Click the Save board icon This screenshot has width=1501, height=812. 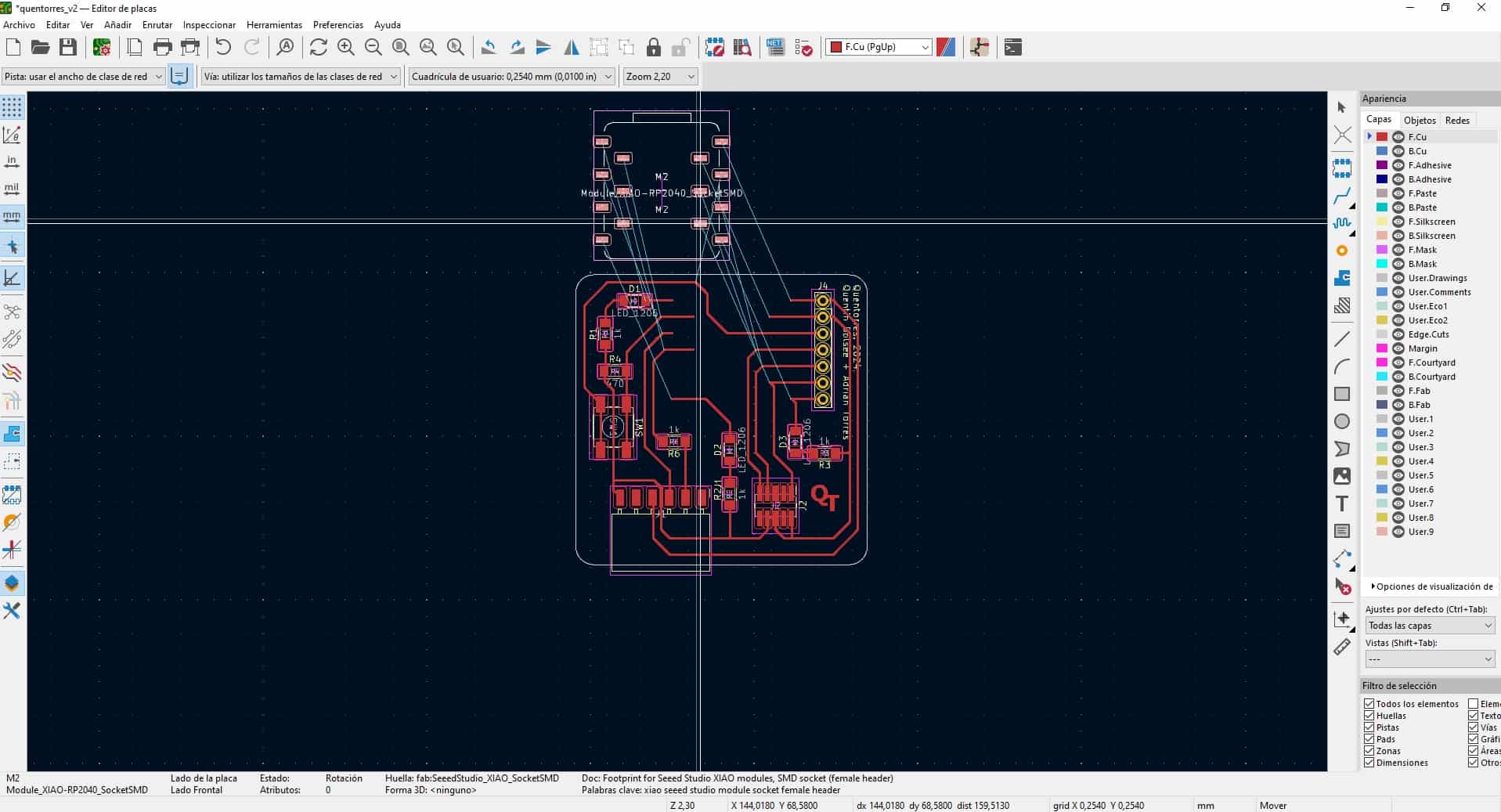(x=68, y=47)
